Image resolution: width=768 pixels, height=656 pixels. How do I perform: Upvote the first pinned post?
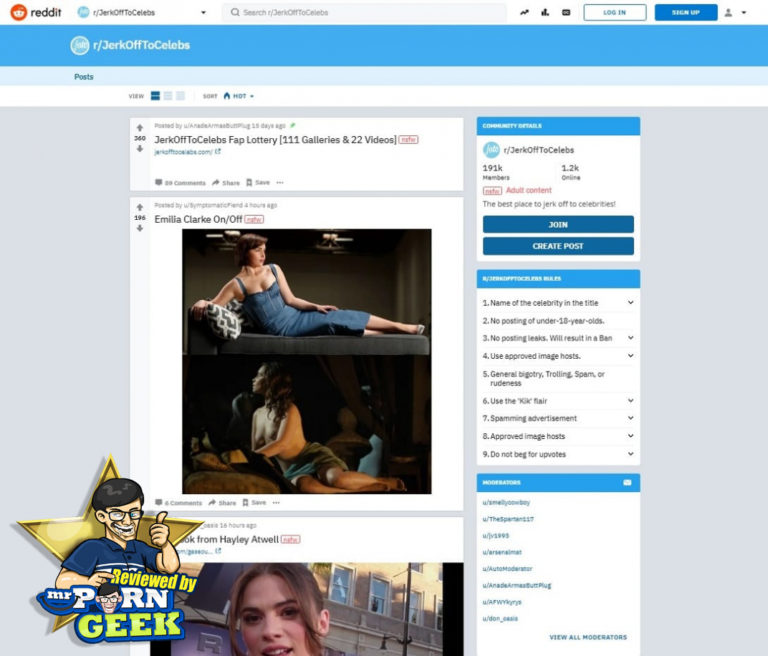point(140,127)
